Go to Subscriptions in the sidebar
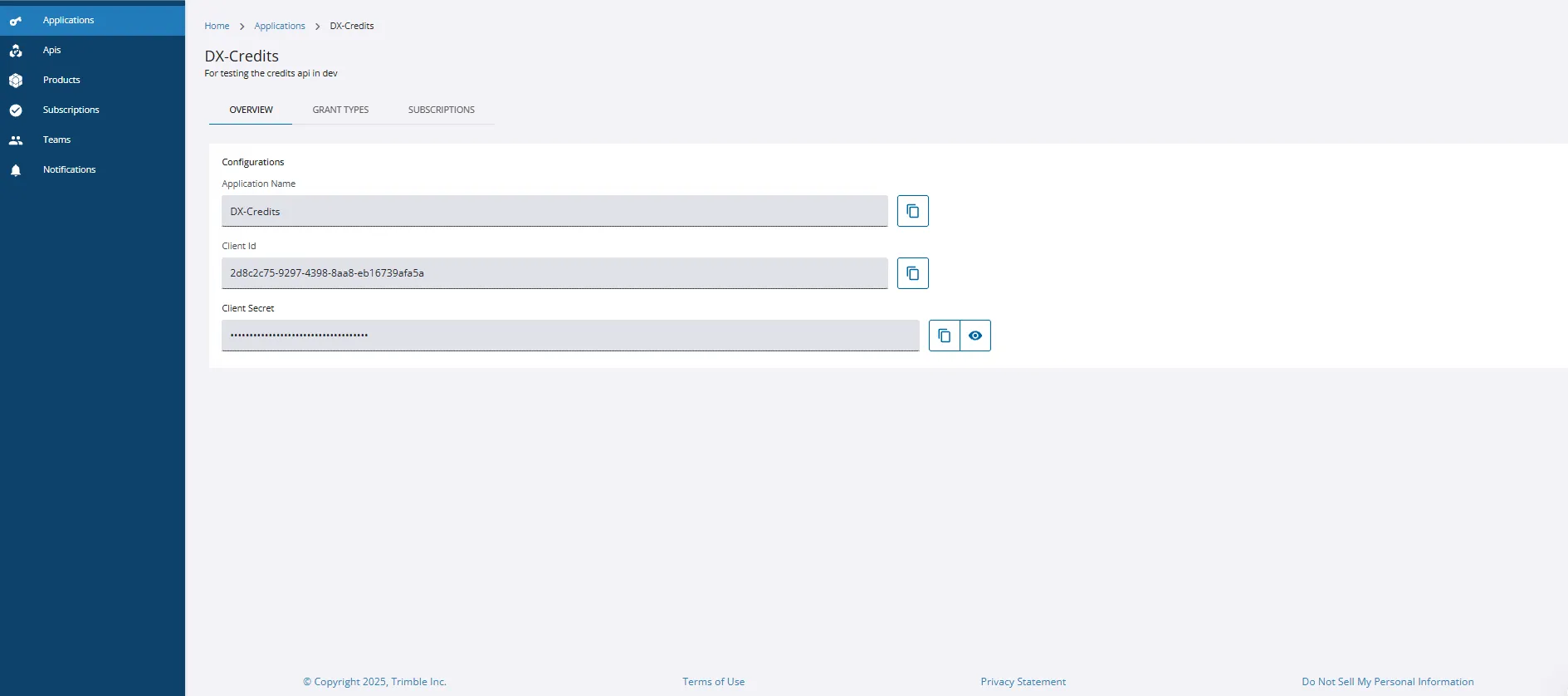This screenshot has width=1568, height=696. click(x=92, y=110)
